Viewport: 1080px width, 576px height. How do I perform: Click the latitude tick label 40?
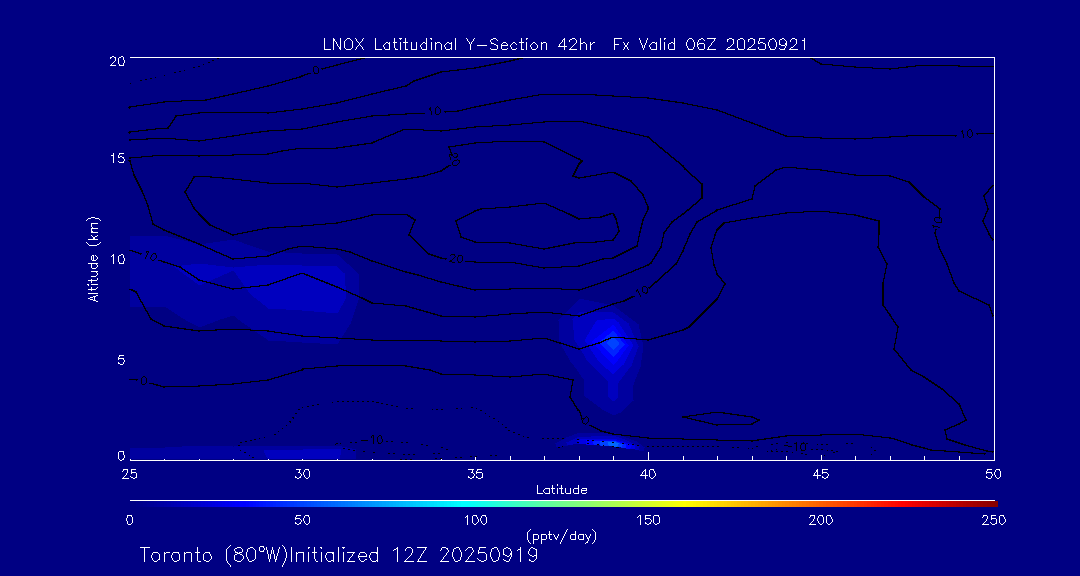tap(647, 474)
